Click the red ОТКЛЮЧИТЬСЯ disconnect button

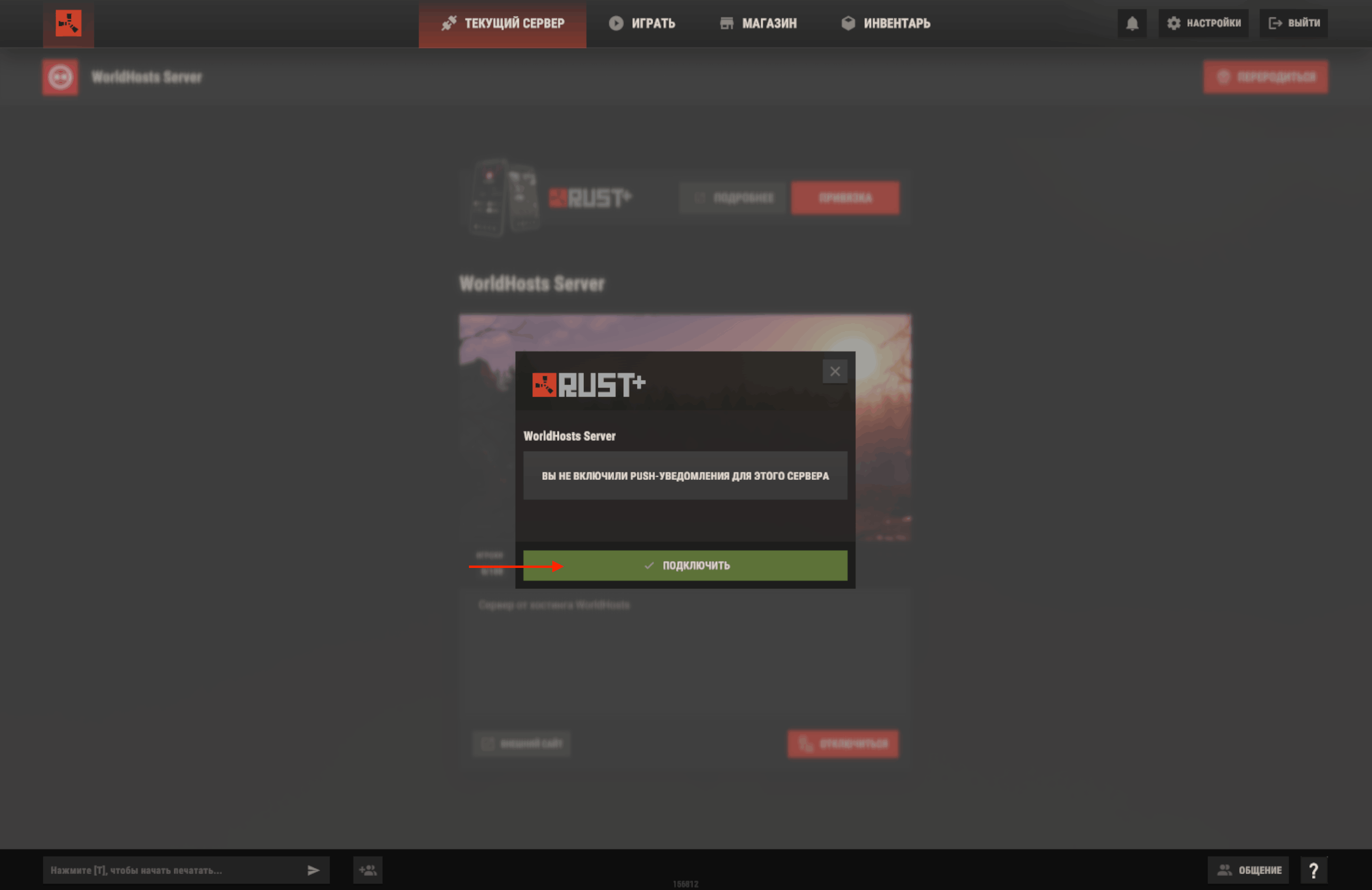pos(843,744)
